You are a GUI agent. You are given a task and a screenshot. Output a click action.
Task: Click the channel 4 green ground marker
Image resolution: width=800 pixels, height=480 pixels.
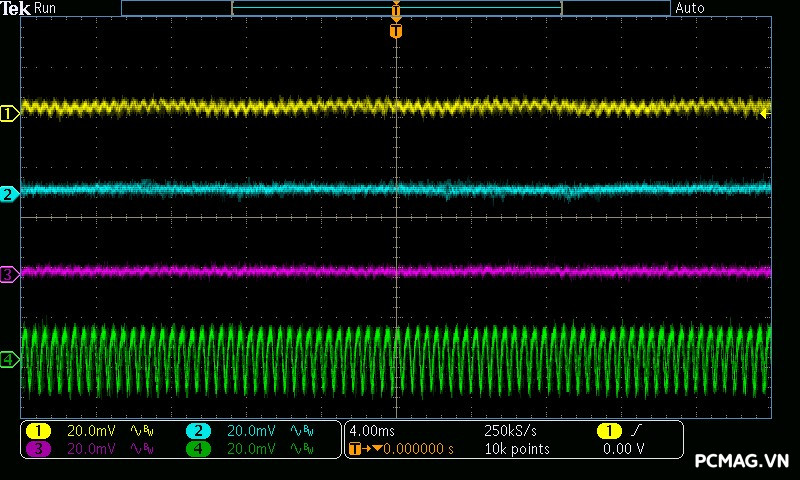[9, 359]
